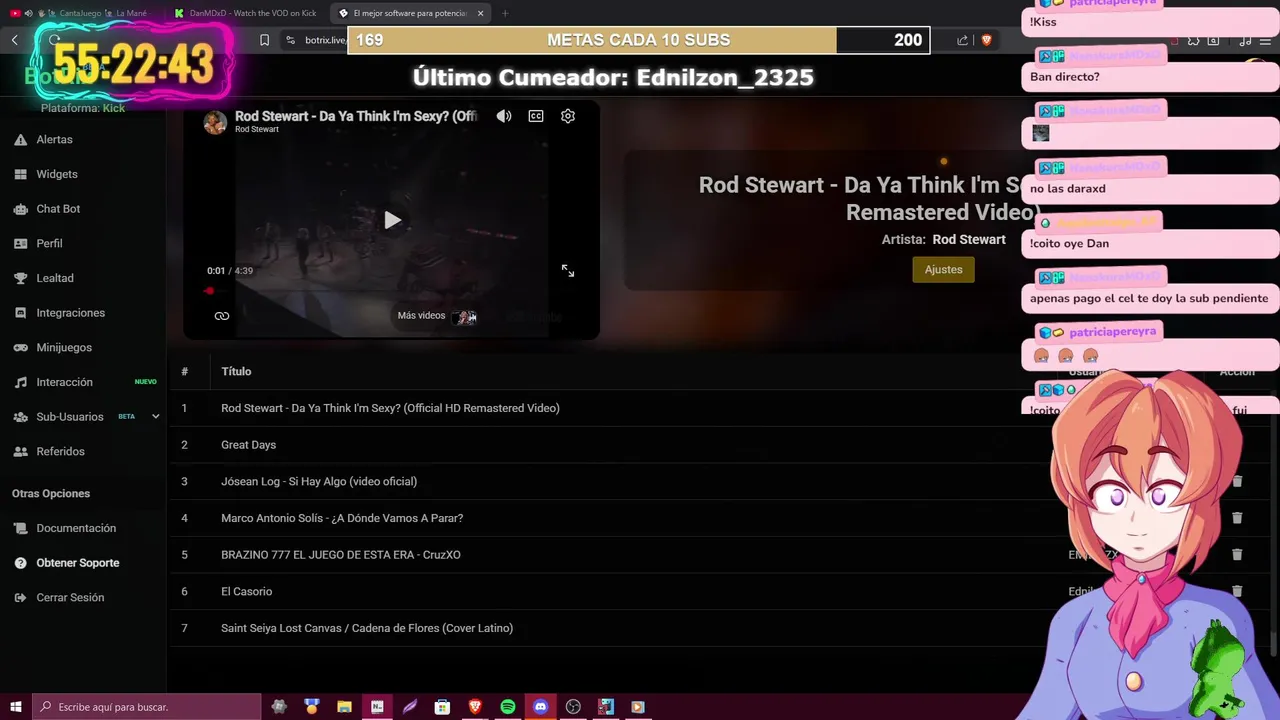Image resolution: width=1280 pixels, height=720 pixels.
Task: Open Ajustes for the current song
Action: tap(943, 269)
